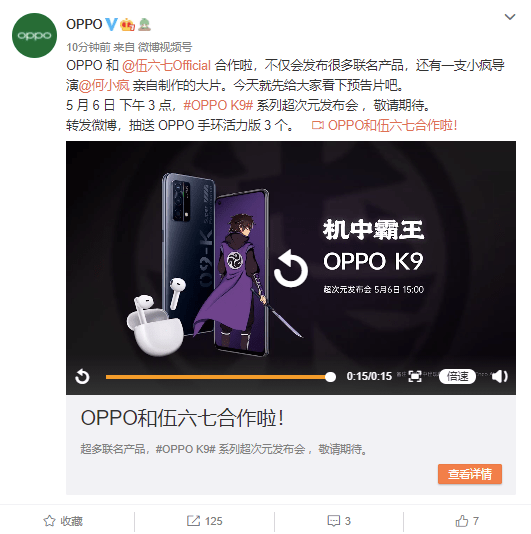Open the @何小疯 mention link
Viewport: 531px width, 534px height.
(104, 85)
